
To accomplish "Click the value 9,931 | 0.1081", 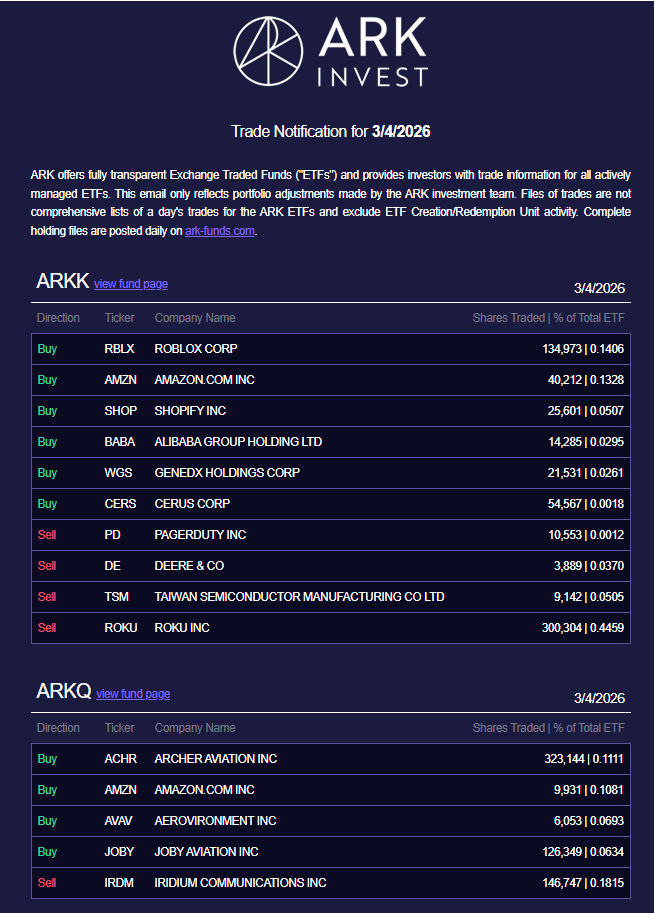I will coord(589,790).
